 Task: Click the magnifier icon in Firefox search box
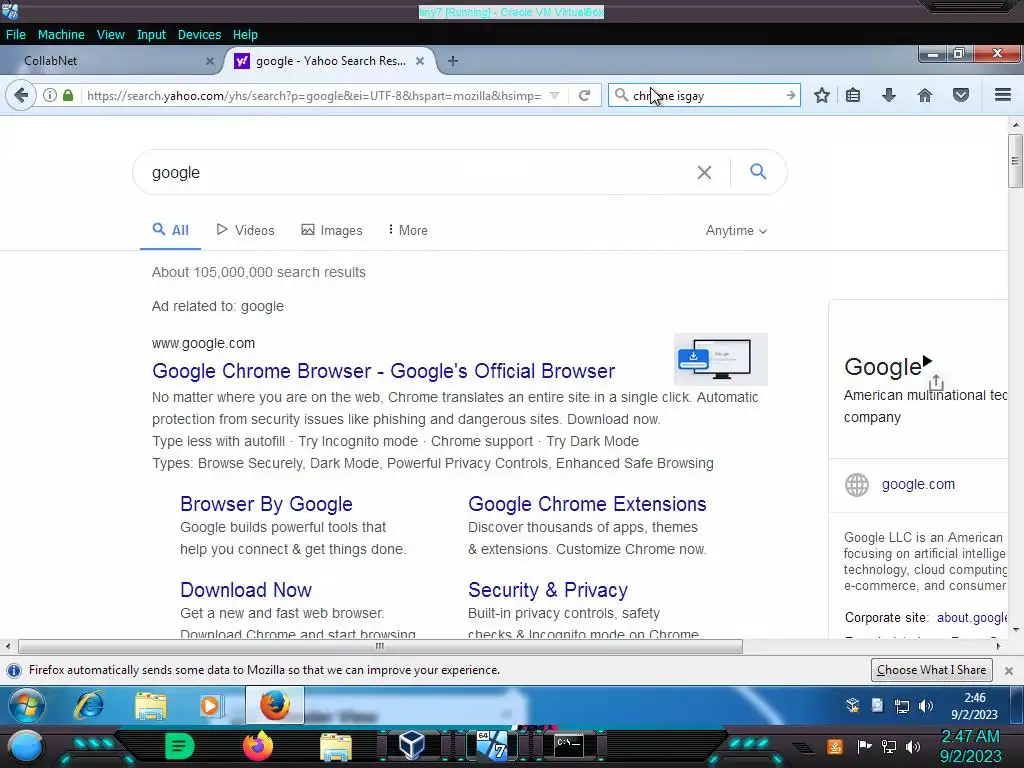coord(621,95)
